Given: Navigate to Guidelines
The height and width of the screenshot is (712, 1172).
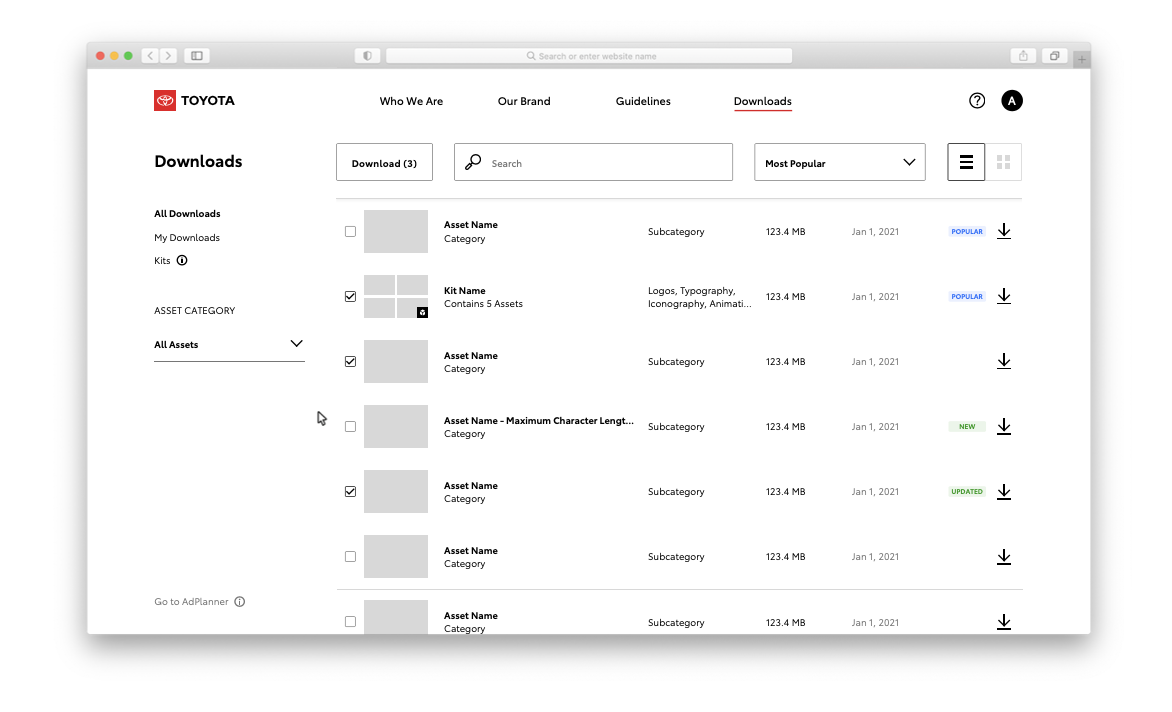Looking at the screenshot, I should 643,101.
